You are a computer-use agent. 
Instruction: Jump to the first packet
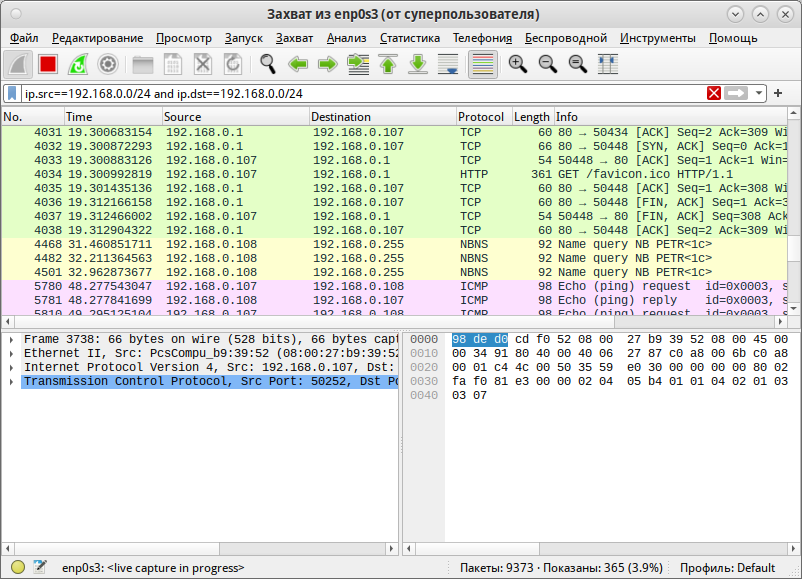[388, 64]
